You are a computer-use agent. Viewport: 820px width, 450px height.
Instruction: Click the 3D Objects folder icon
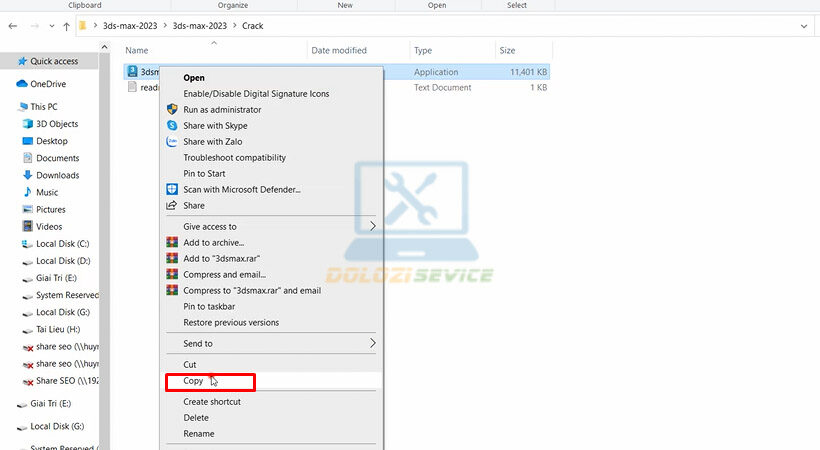tap(27, 124)
